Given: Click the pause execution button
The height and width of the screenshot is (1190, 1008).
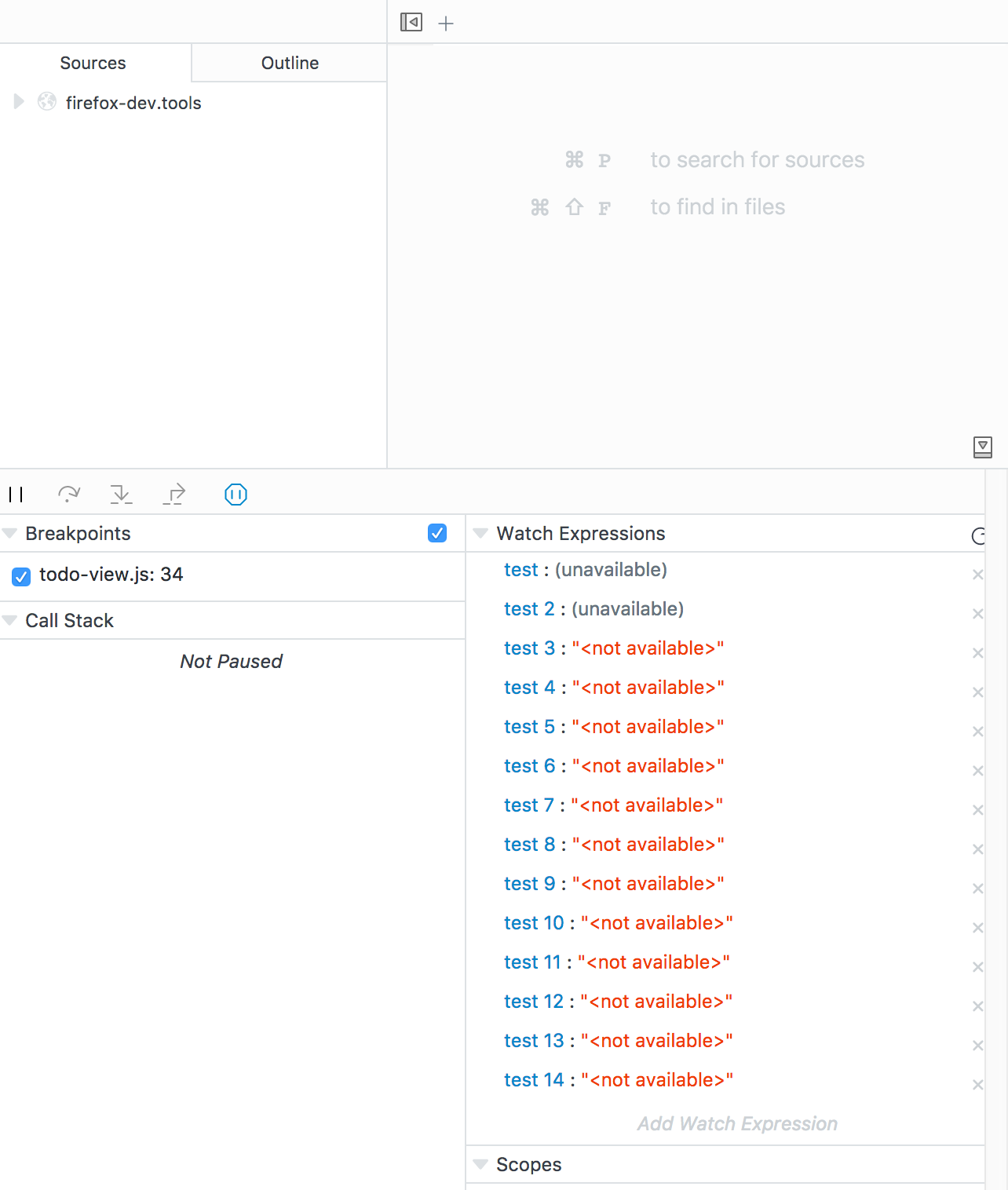Looking at the screenshot, I should (16, 495).
